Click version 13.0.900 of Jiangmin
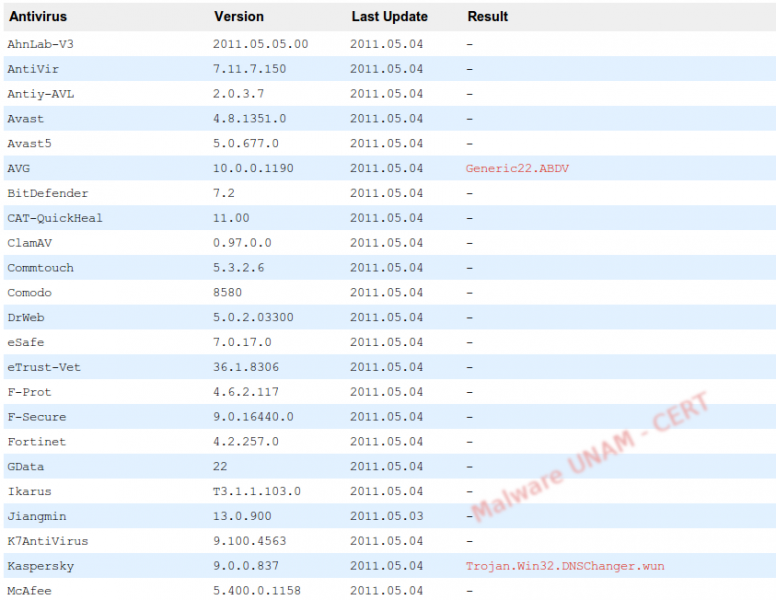 242,516
